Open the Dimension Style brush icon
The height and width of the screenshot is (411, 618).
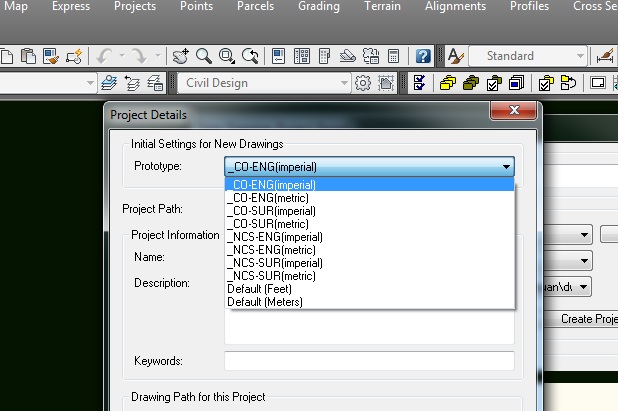coord(605,56)
